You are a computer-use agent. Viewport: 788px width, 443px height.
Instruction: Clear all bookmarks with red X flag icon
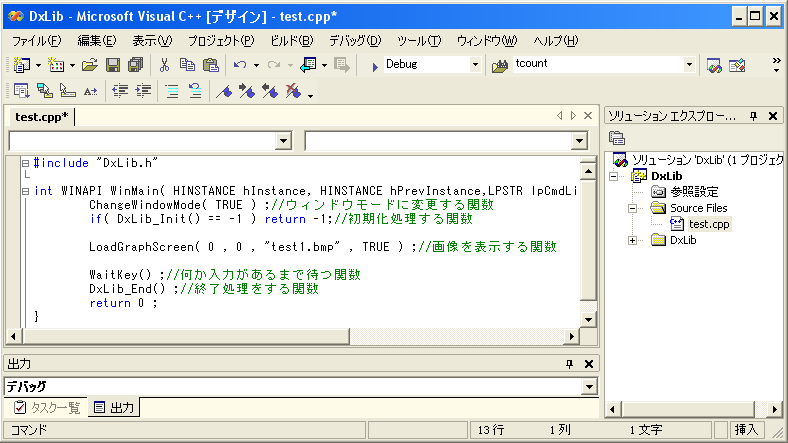293,91
